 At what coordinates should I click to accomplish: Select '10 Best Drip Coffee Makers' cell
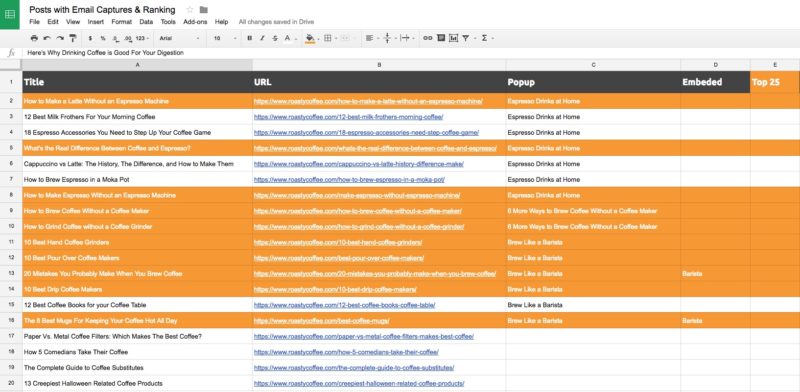pos(137,289)
